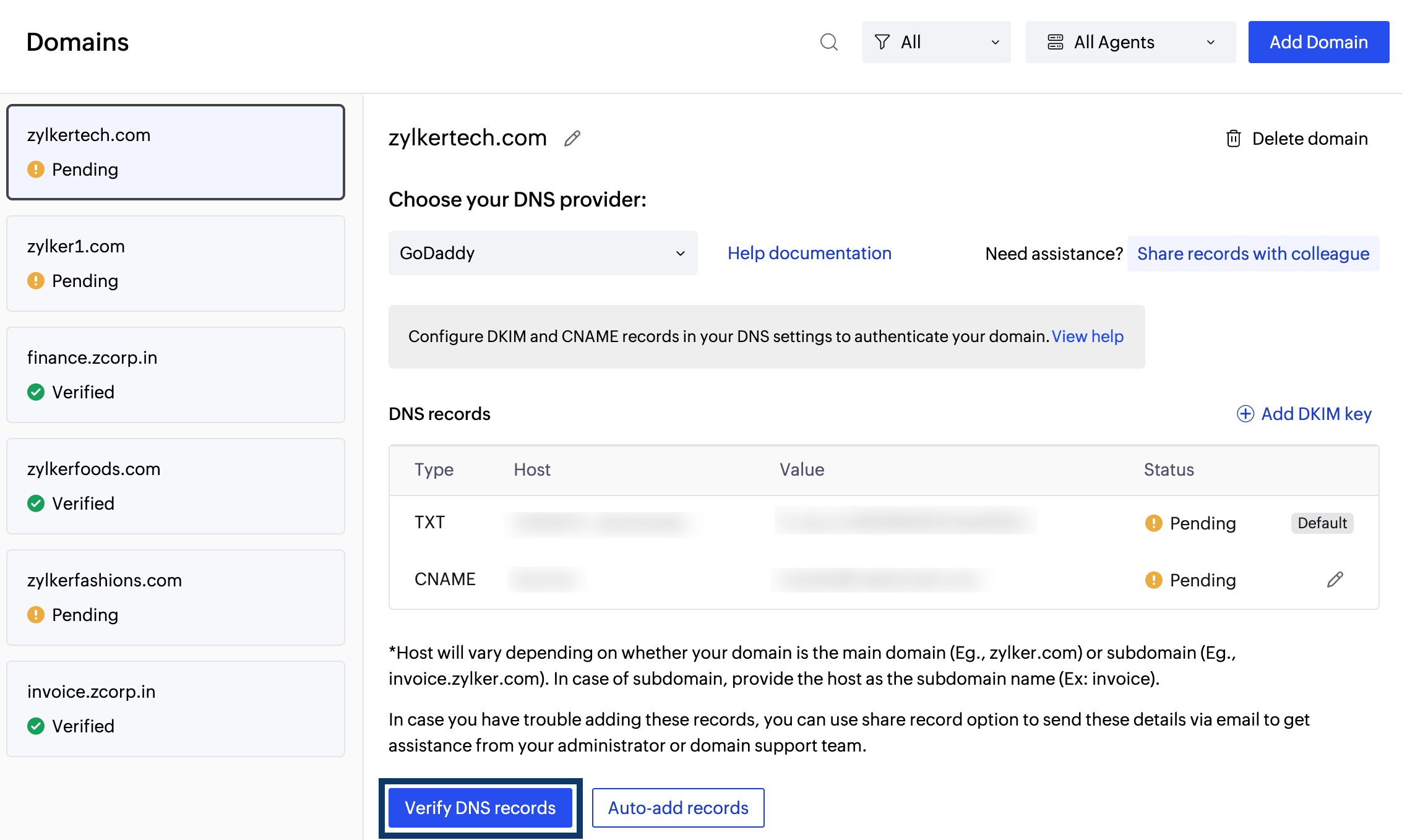Click the funnel filter icon
The image size is (1402, 840).
pyautogui.click(x=882, y=42)
